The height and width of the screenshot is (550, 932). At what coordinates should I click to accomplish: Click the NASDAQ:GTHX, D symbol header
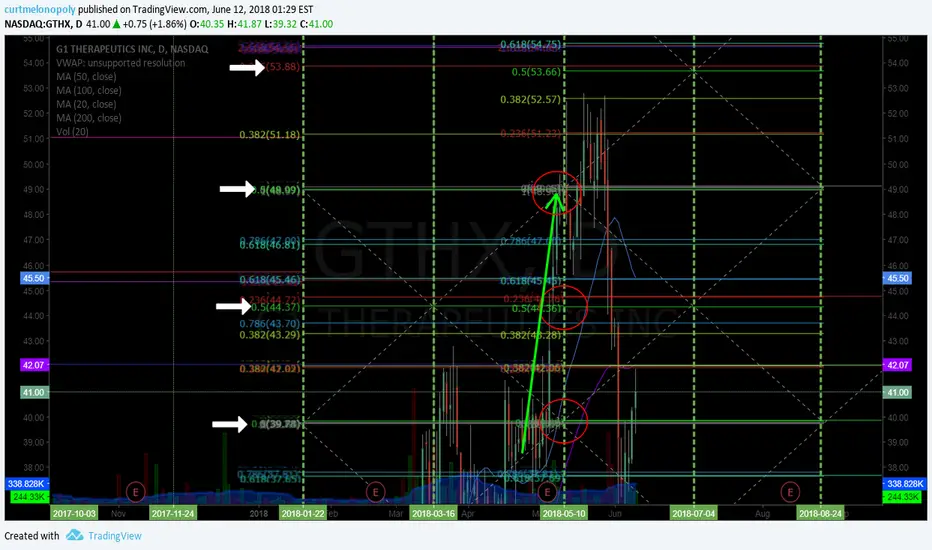(43, 24)
